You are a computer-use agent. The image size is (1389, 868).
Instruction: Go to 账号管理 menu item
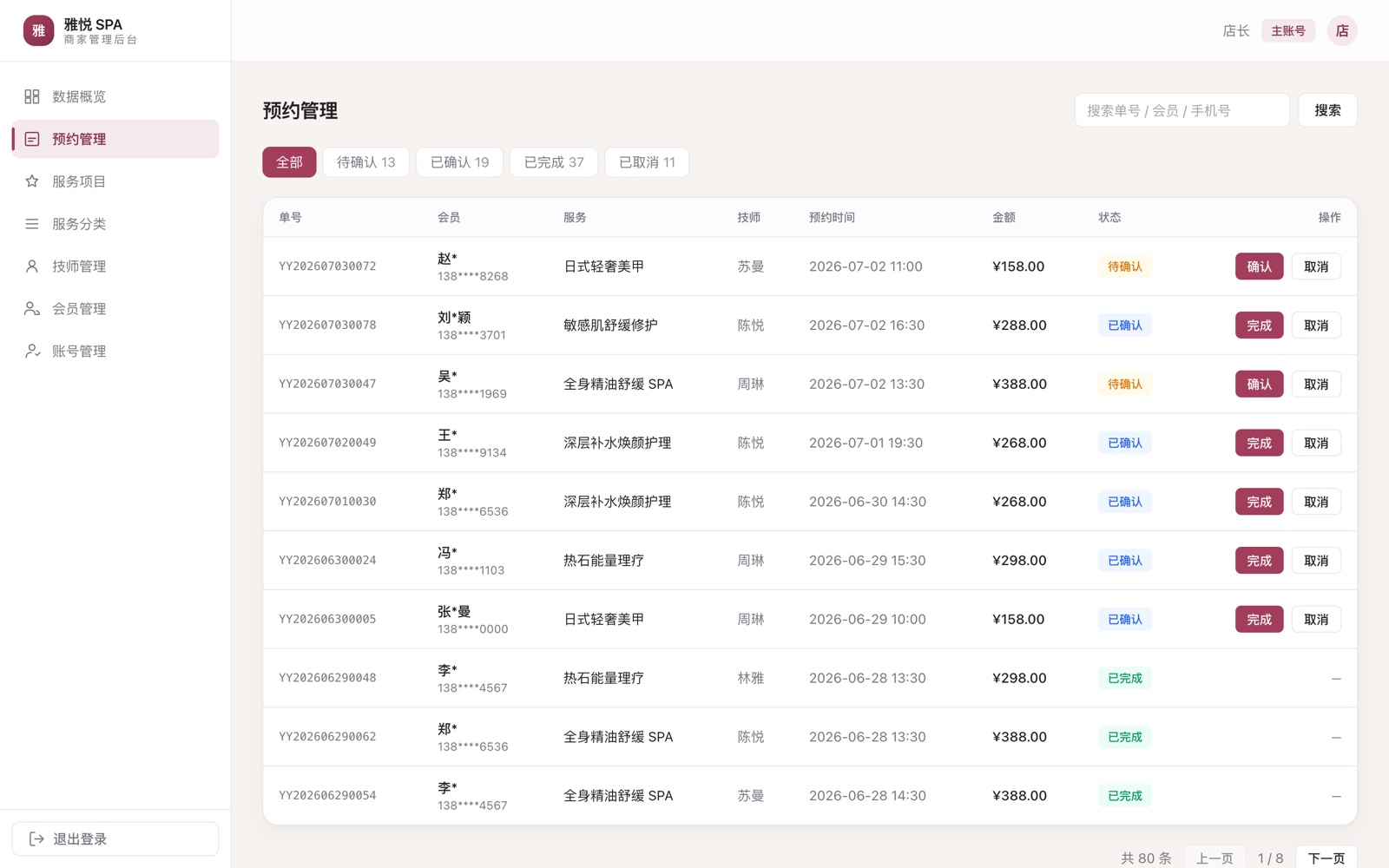point(115,352)
